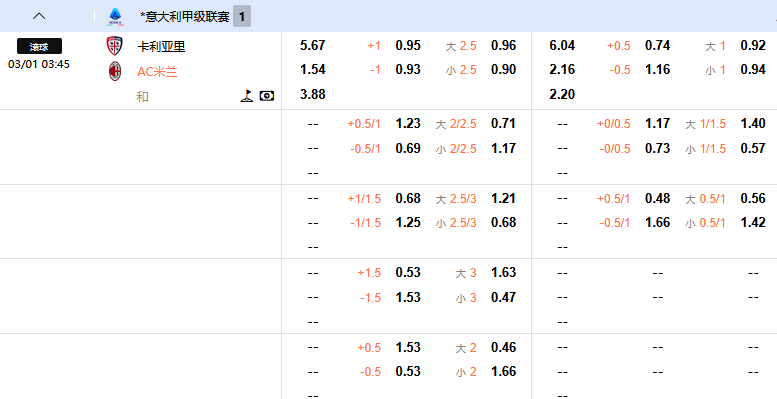Viewport: 777px width, 399px height.
Task: Pick -1/1.5 handicap odds 1.25
Action: tap(408, 223)
